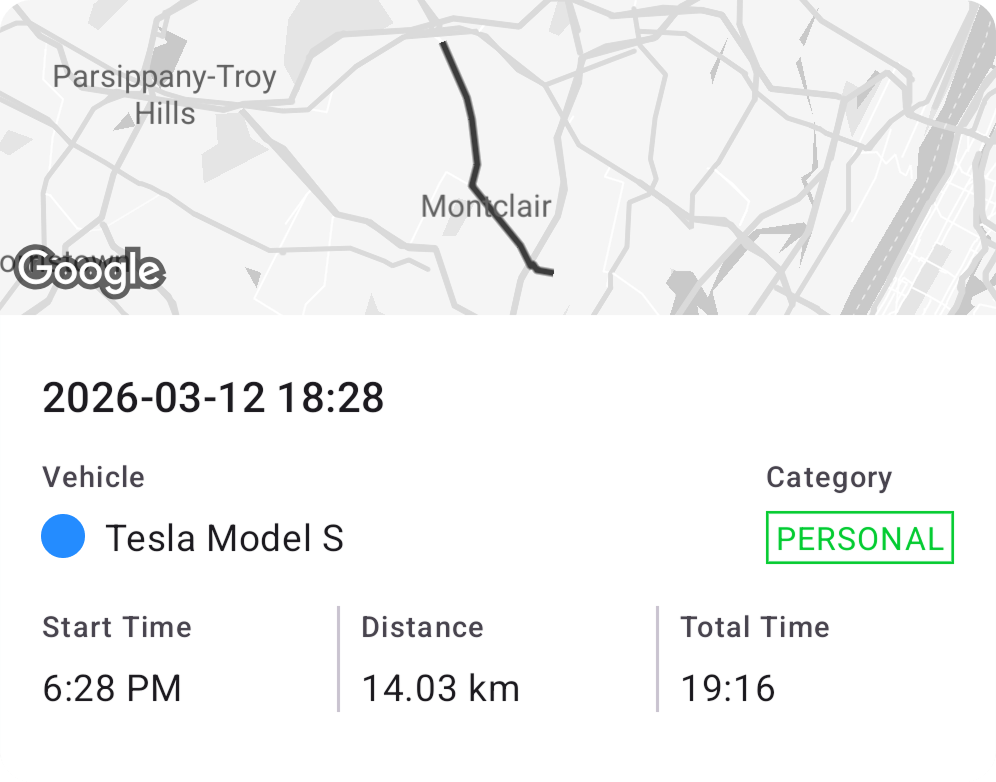
Task: Click the route start point on the map
Action: (442, 44)
